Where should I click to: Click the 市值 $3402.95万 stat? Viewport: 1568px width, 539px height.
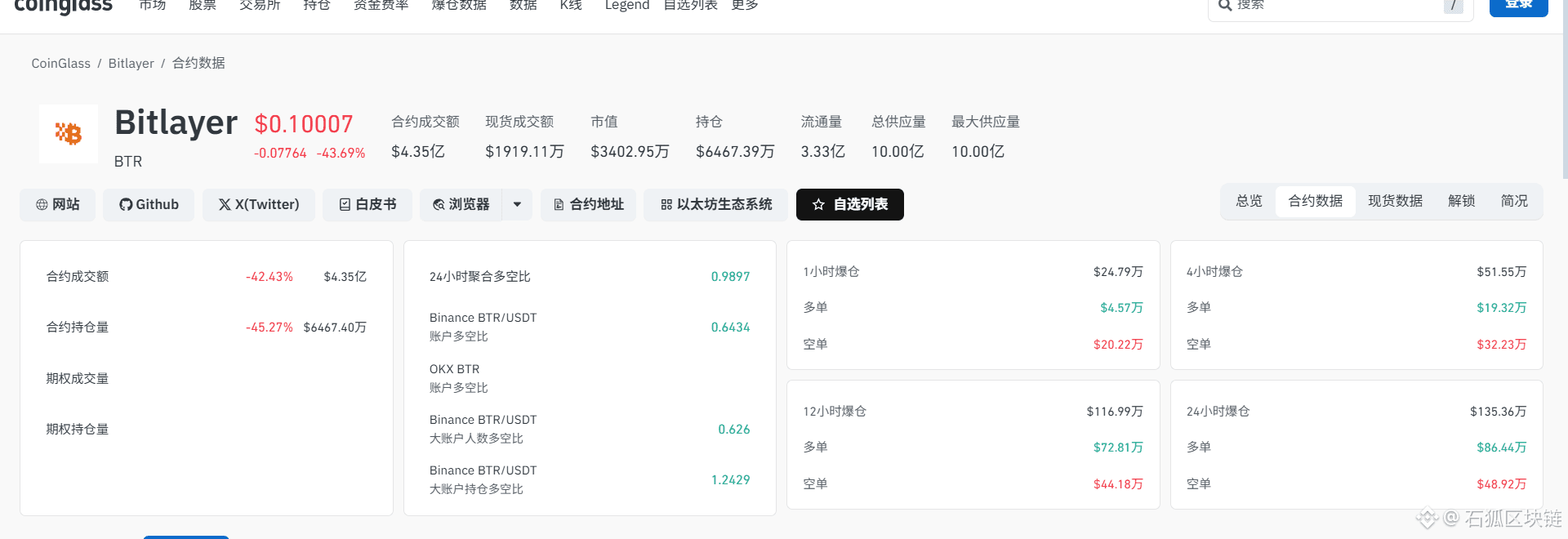coord(630,136)
